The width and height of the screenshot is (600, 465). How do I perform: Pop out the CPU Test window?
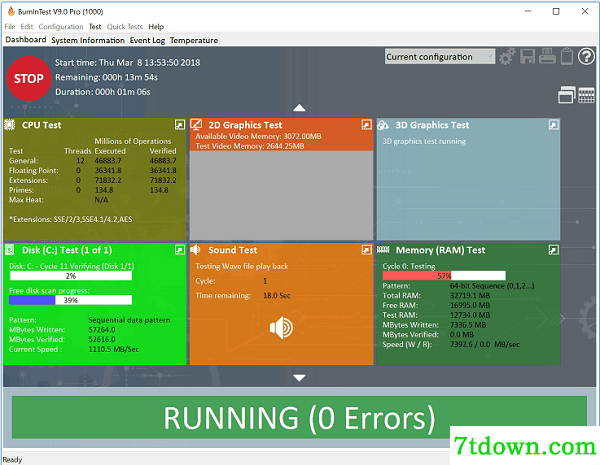tap(180, 125)
